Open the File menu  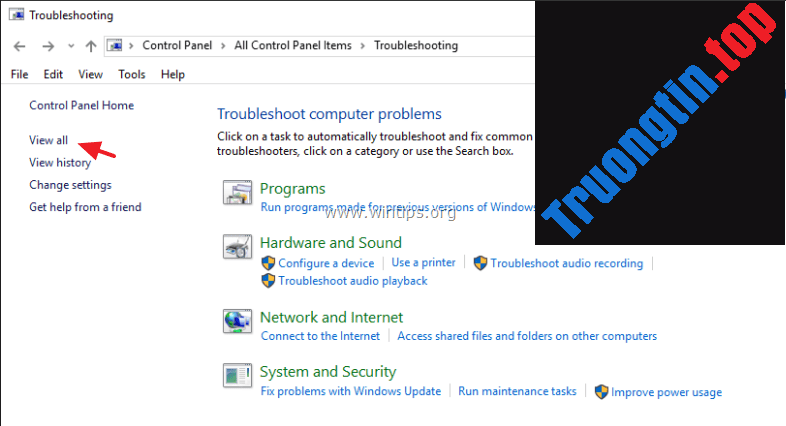click(19, 74)
